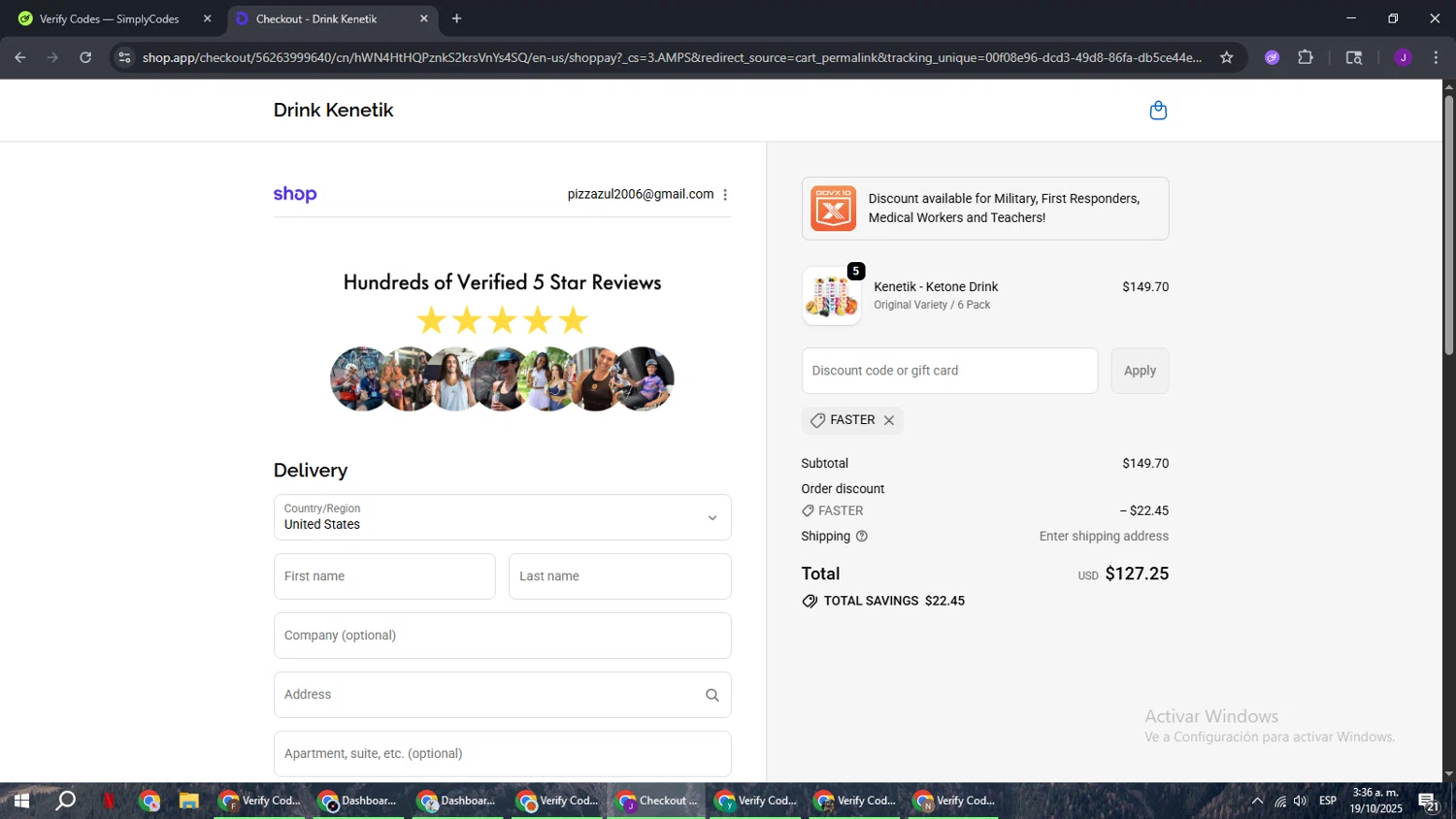Switch to the Verify Codes — SimplyCodes tab

[112, 18]
